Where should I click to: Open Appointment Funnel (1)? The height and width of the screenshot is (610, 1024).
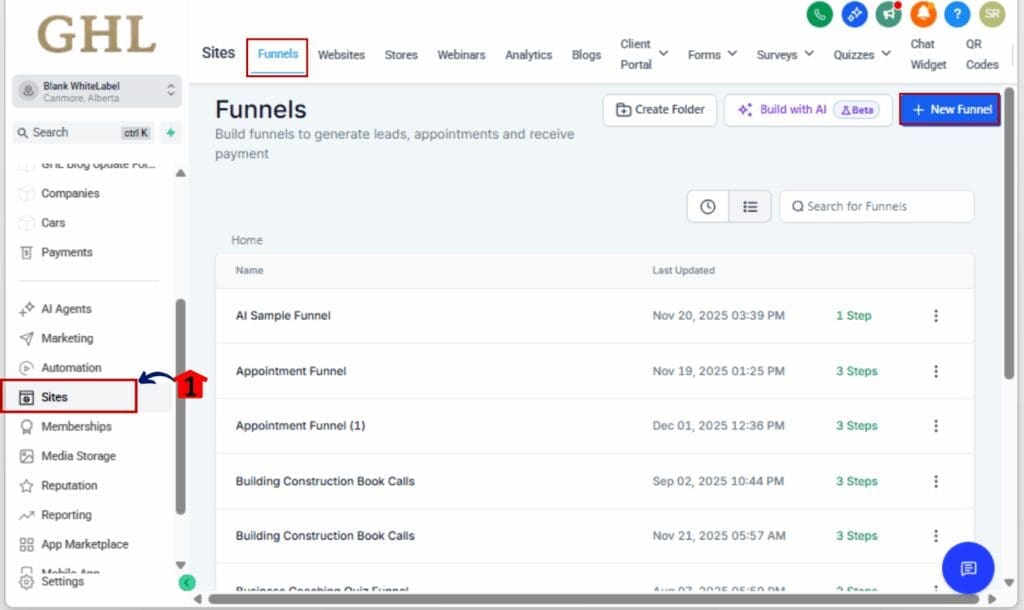300,426
